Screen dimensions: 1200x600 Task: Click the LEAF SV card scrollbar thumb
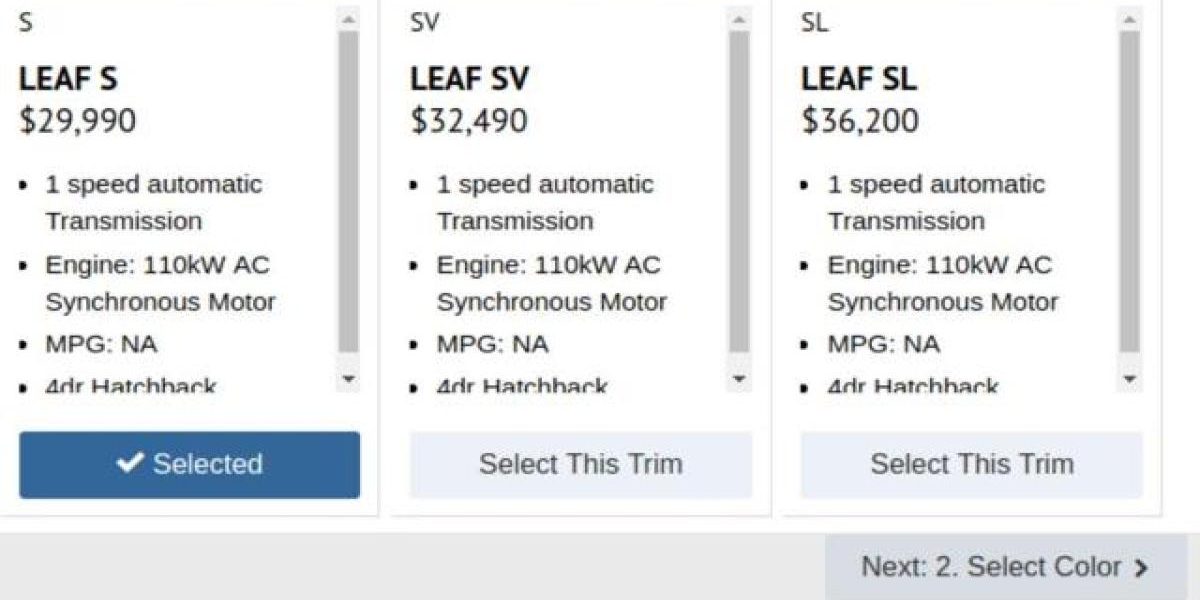coord(739,190)
